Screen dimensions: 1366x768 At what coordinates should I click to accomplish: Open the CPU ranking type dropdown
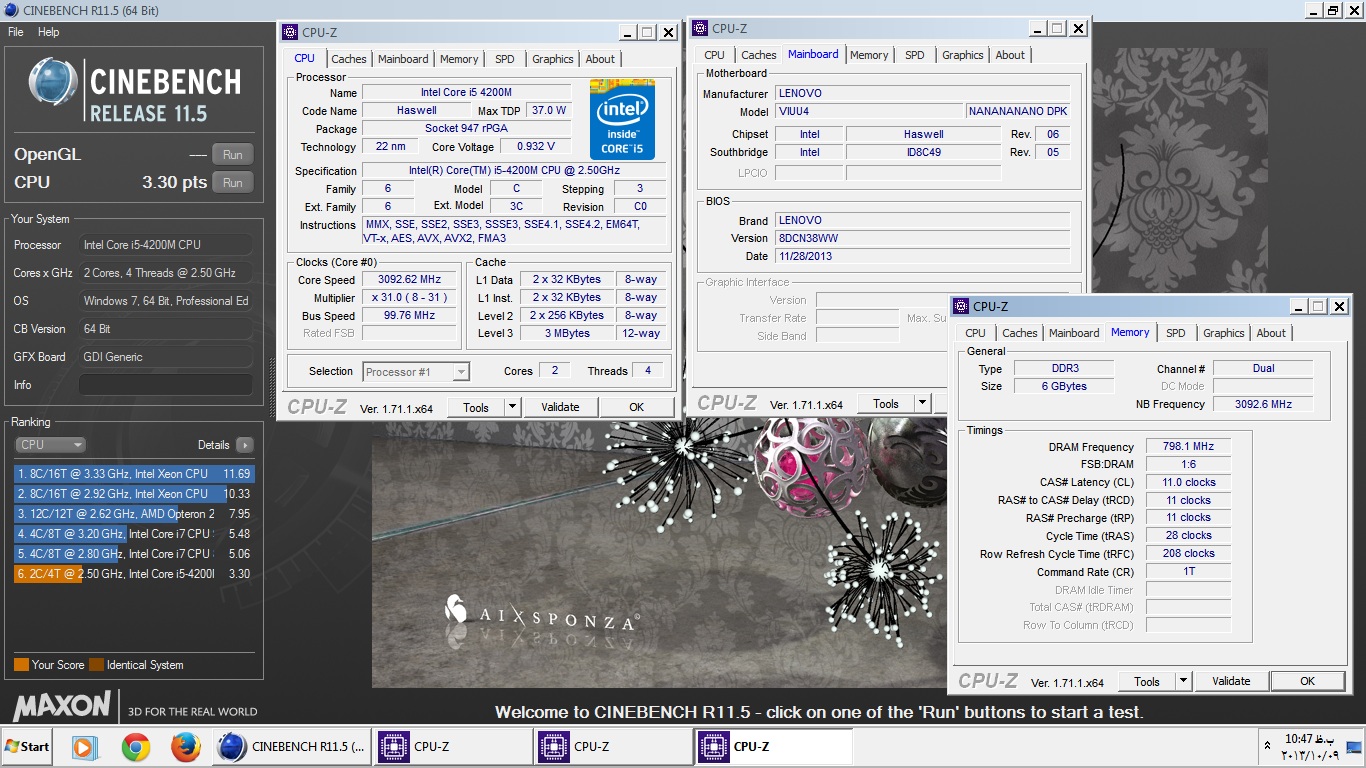tap(50, 445)
